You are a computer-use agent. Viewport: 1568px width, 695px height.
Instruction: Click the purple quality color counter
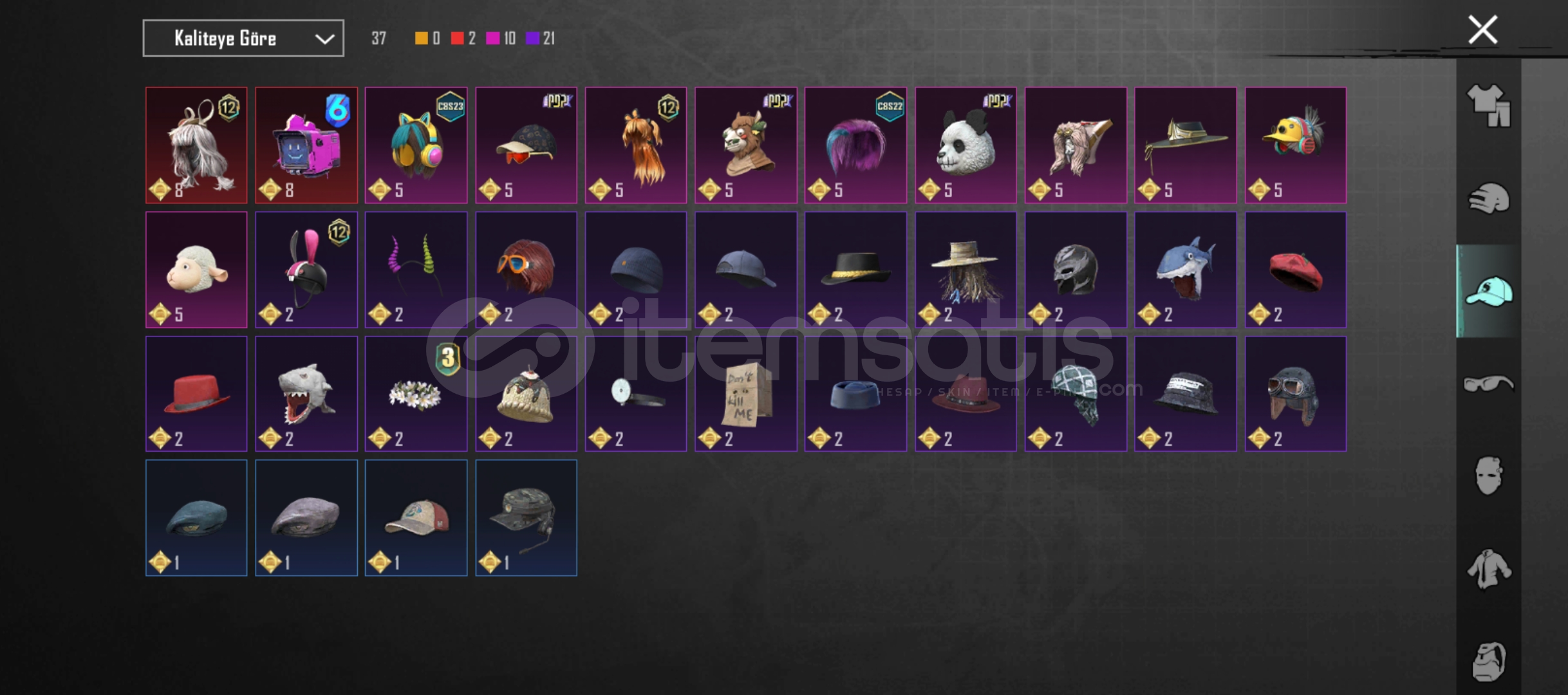click(541, 39)
